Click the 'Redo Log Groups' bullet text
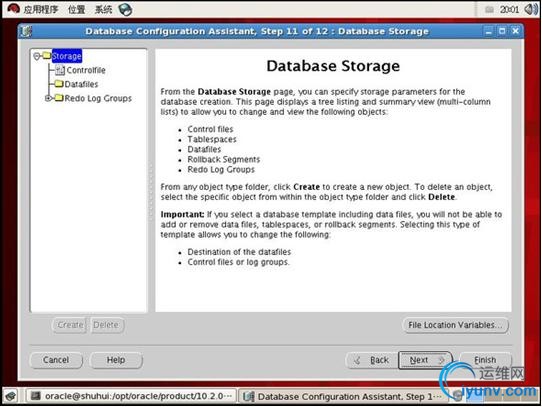Image resolution: width=542 pixels, height=407 pixels. pyautogui.click(x=221, y=169)
